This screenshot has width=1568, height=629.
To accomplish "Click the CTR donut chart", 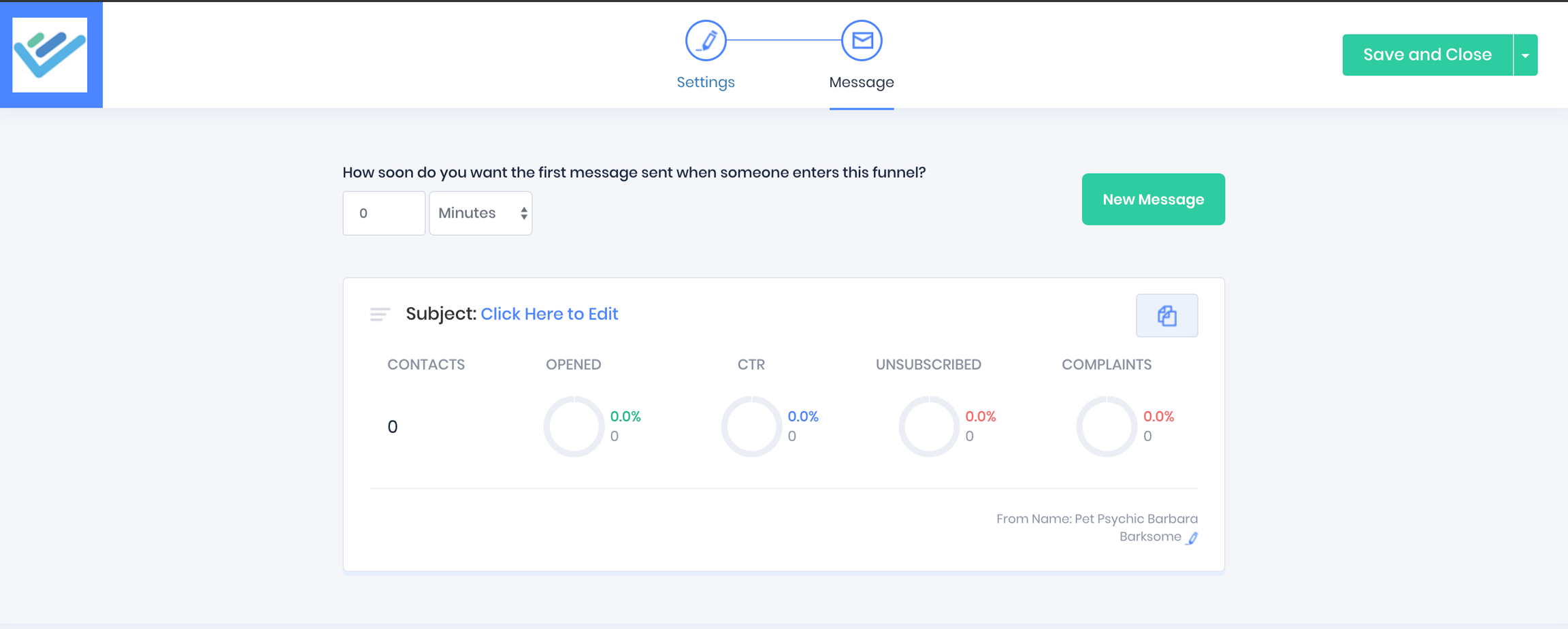I will pos(751,427).
